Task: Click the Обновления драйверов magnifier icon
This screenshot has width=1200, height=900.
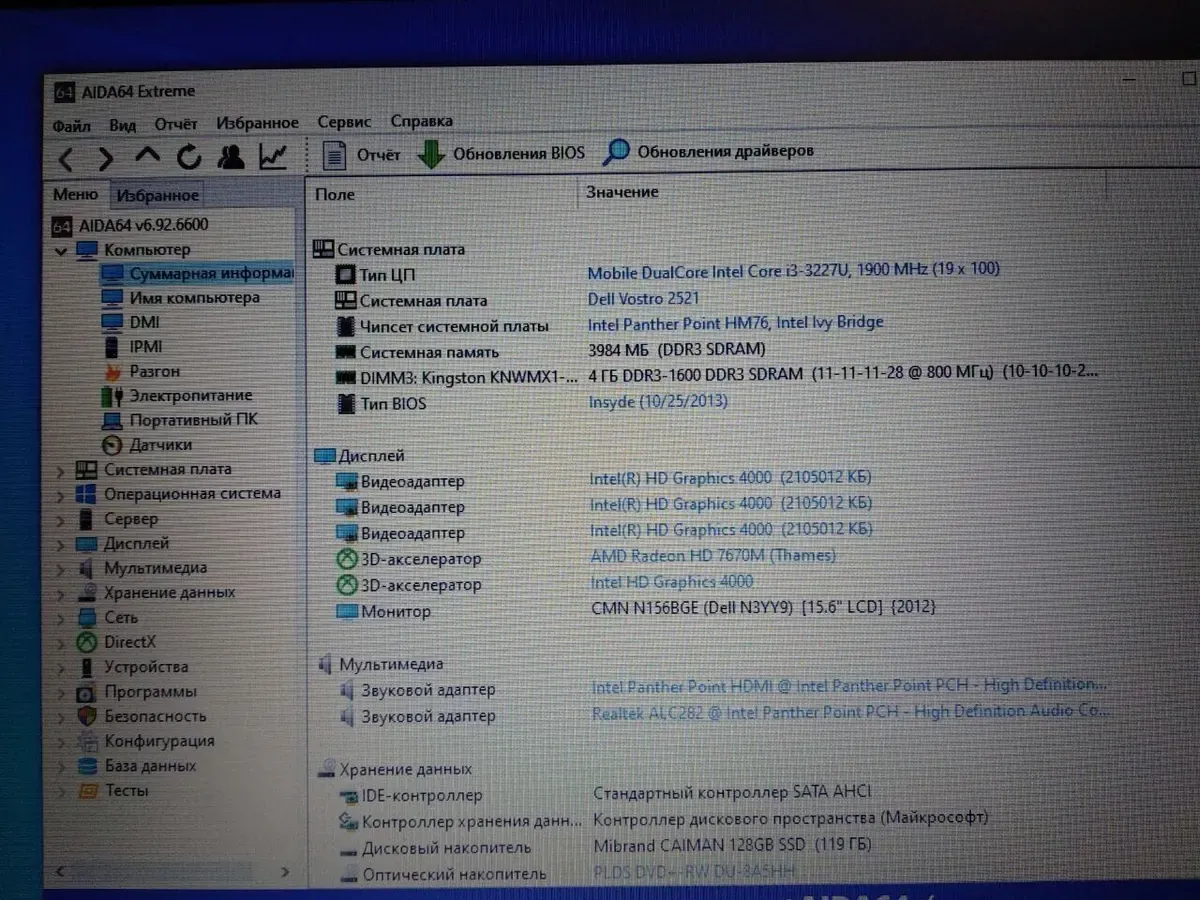Action: pos(617,152)
